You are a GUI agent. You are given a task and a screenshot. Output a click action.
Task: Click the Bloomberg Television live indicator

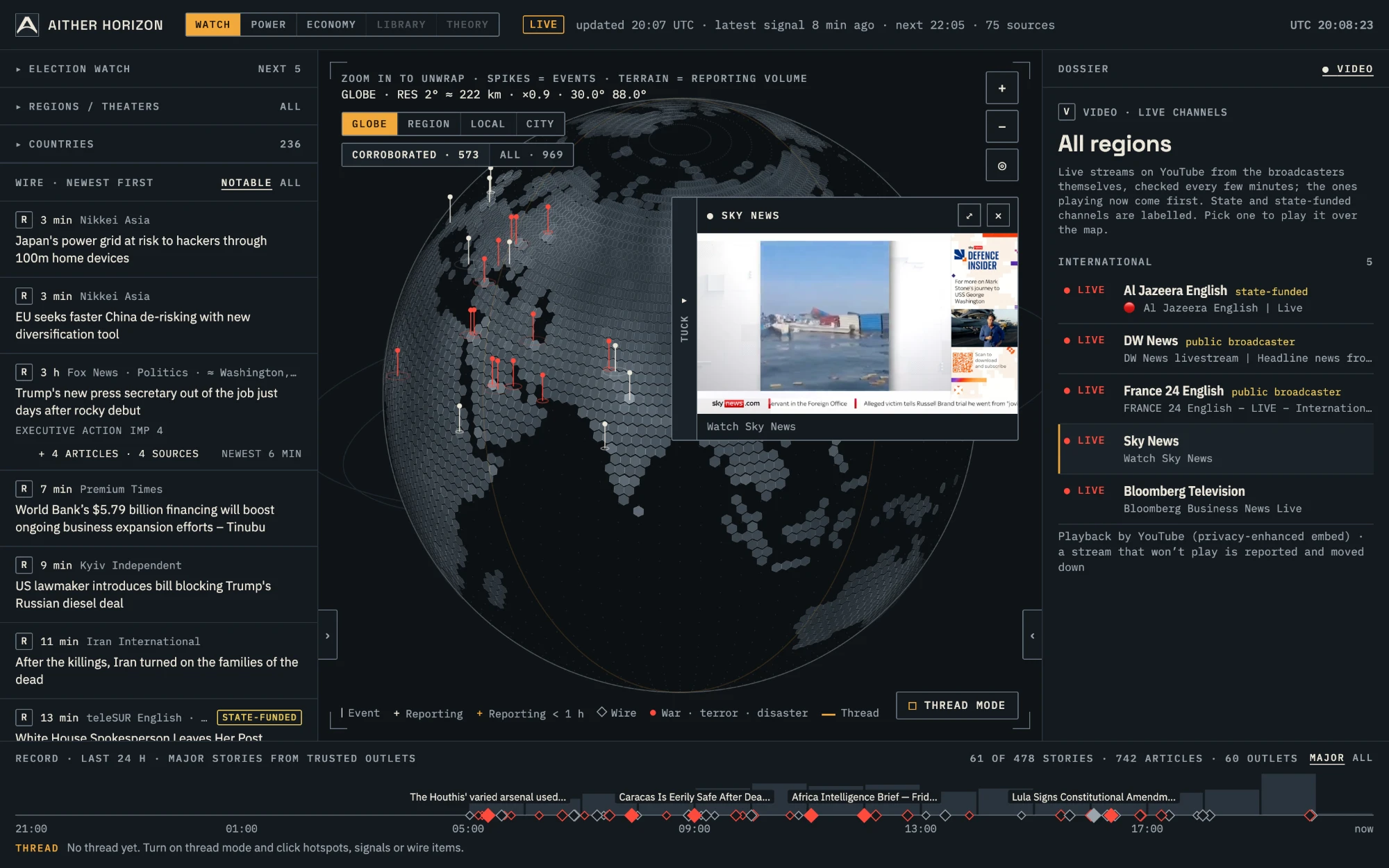pyautogui.click(x=1084, y=491)
